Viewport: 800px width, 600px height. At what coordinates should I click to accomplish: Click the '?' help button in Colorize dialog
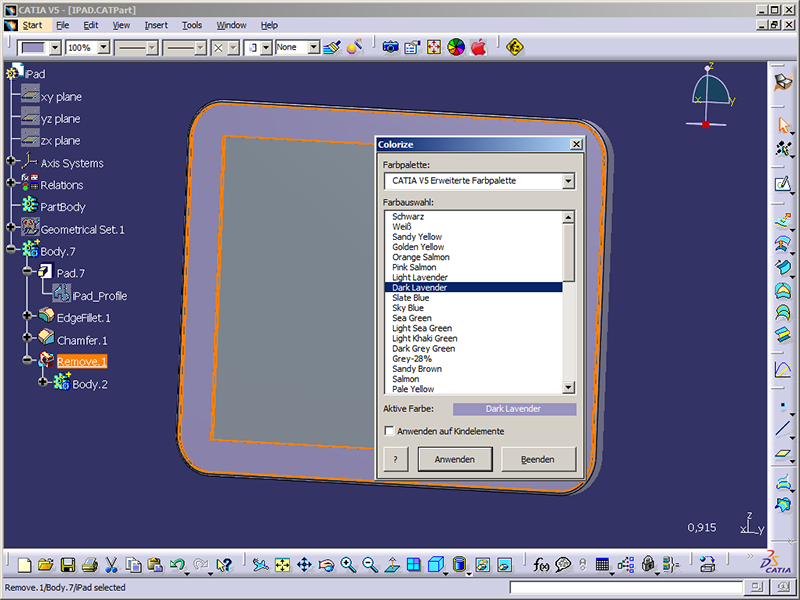click(x=395, y=459)
